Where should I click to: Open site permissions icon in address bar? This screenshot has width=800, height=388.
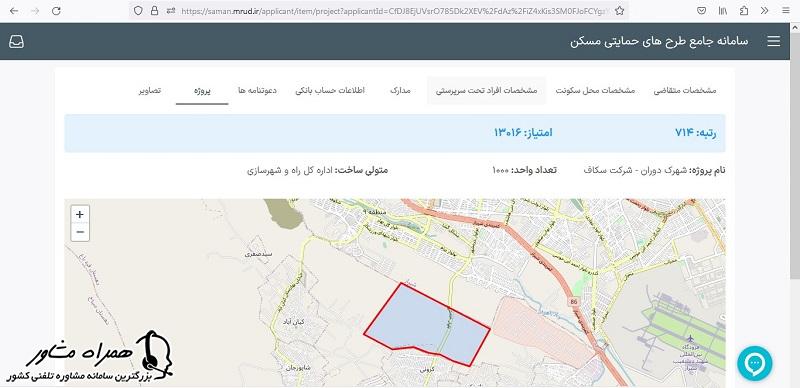tap(171, 11)
